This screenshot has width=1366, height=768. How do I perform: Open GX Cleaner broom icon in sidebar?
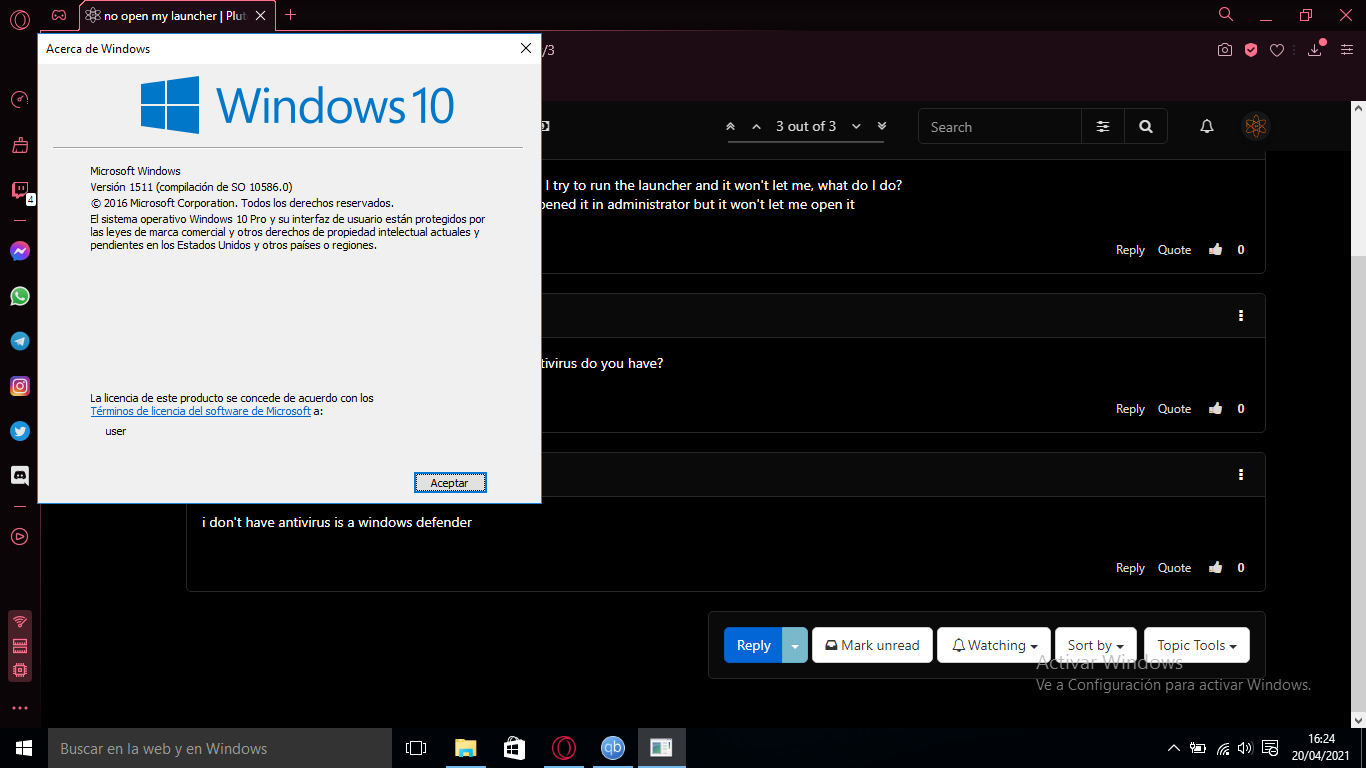coord(19,146)
